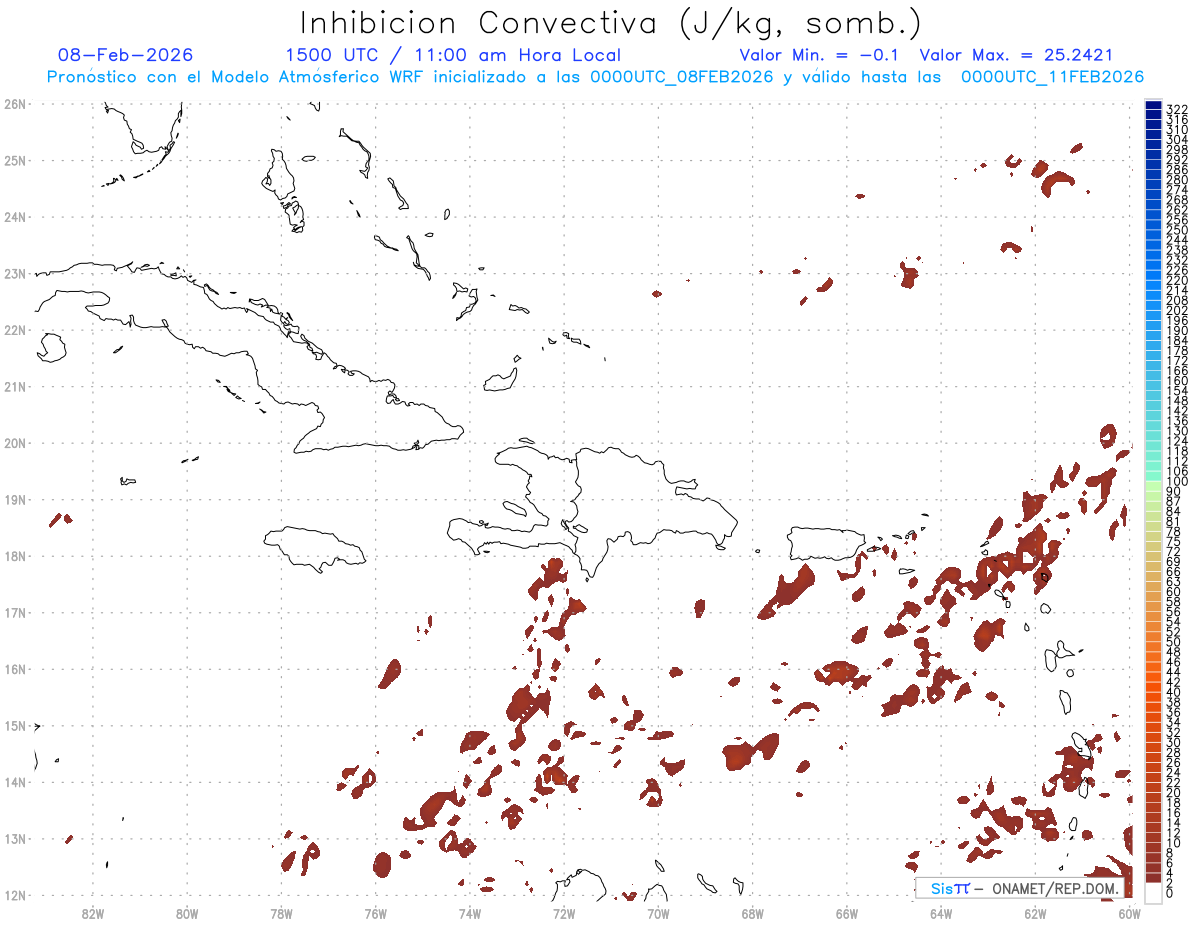1200x927 pixels.
Task: Click the 82W longitude axis label
Action: 93,913
